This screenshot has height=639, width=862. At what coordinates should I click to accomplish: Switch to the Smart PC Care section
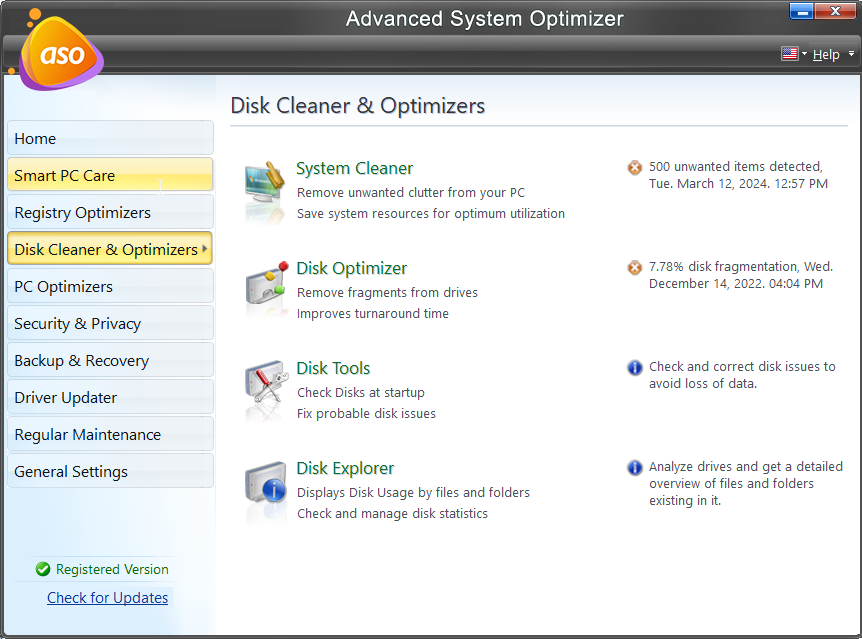(x=110, y=174)
